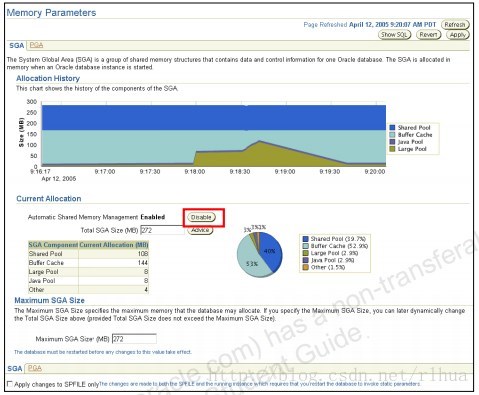
Task: Click the Memory Parameters page title
Action: tap(51, 13)
